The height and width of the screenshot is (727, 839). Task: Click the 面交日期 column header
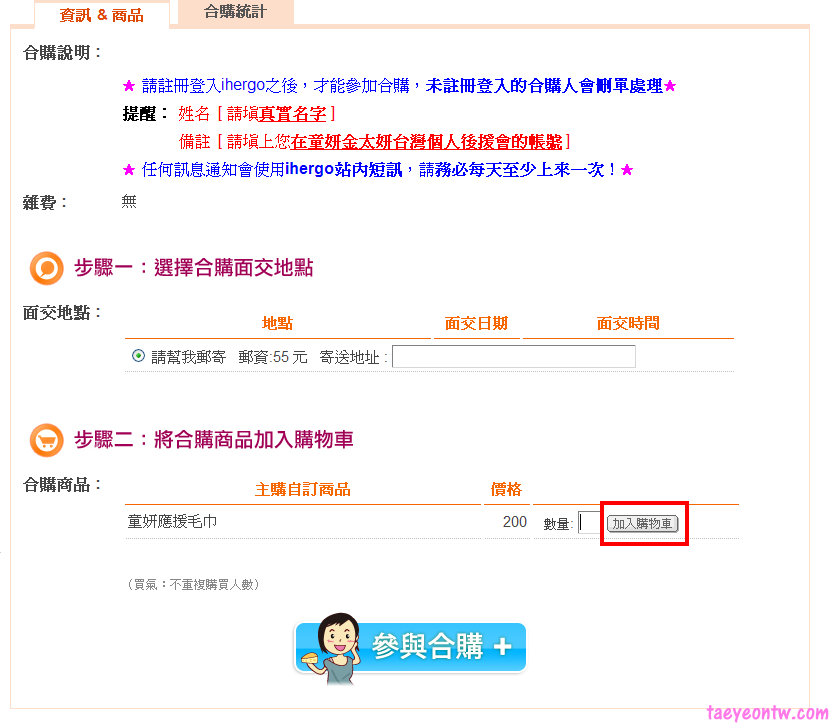476,323
